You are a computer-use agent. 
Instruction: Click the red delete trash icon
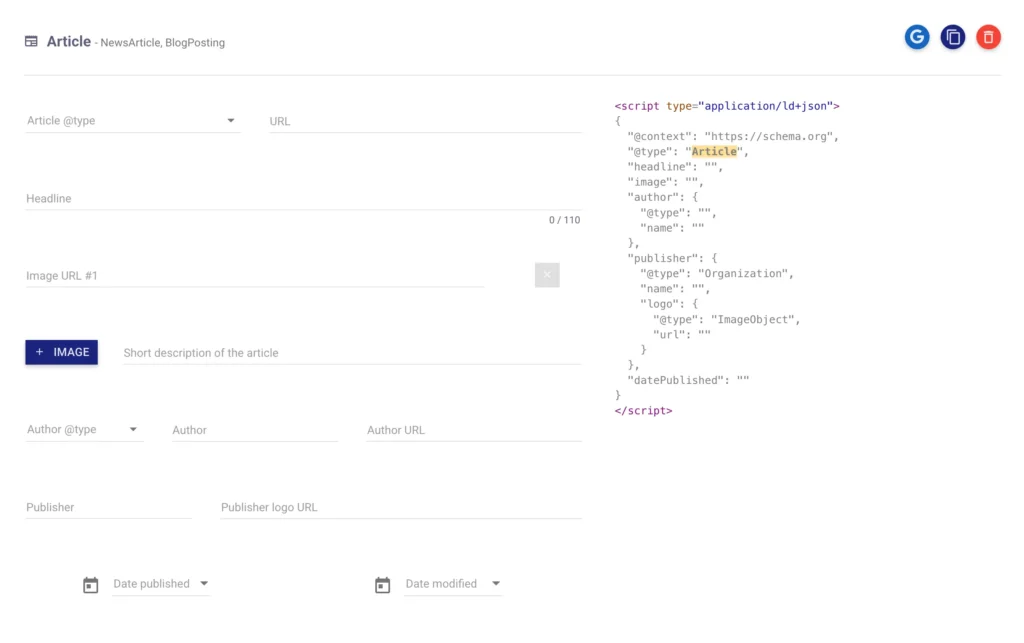tap(988, 37)
